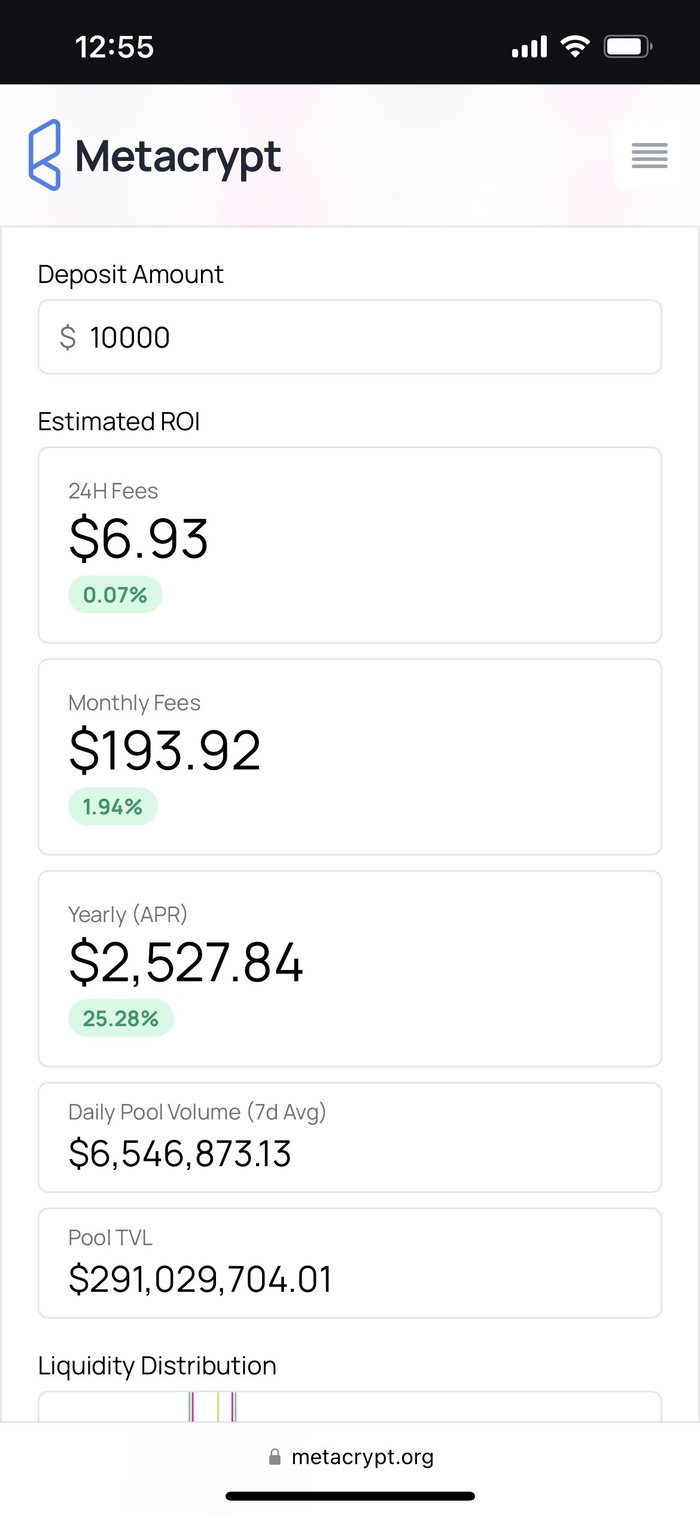Viewport: 700px width, 1515px height.
Task: Click the Metacrypt brand name
Action: tap(178, 157)
